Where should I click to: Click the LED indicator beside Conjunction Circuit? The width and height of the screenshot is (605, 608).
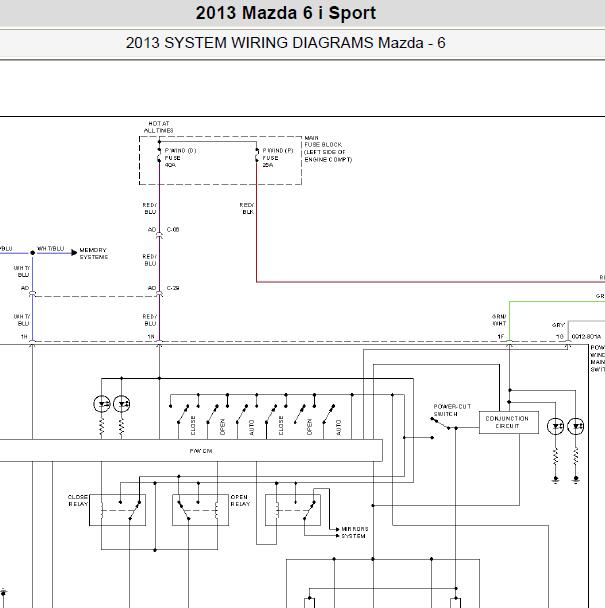(555, 427)
